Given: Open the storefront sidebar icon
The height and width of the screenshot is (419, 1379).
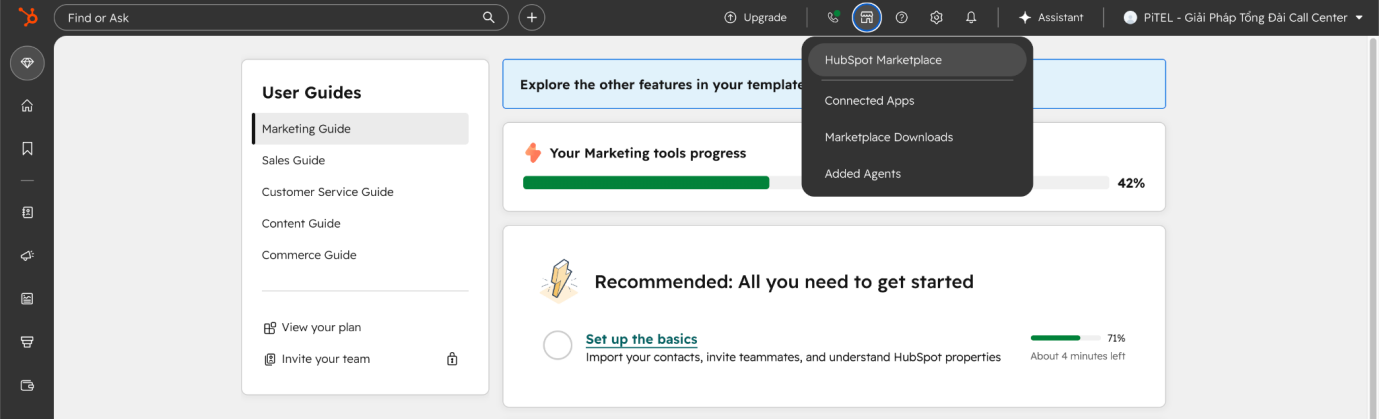Looking at the screenshot, I should pyautogui.click(x=27, y=341).
